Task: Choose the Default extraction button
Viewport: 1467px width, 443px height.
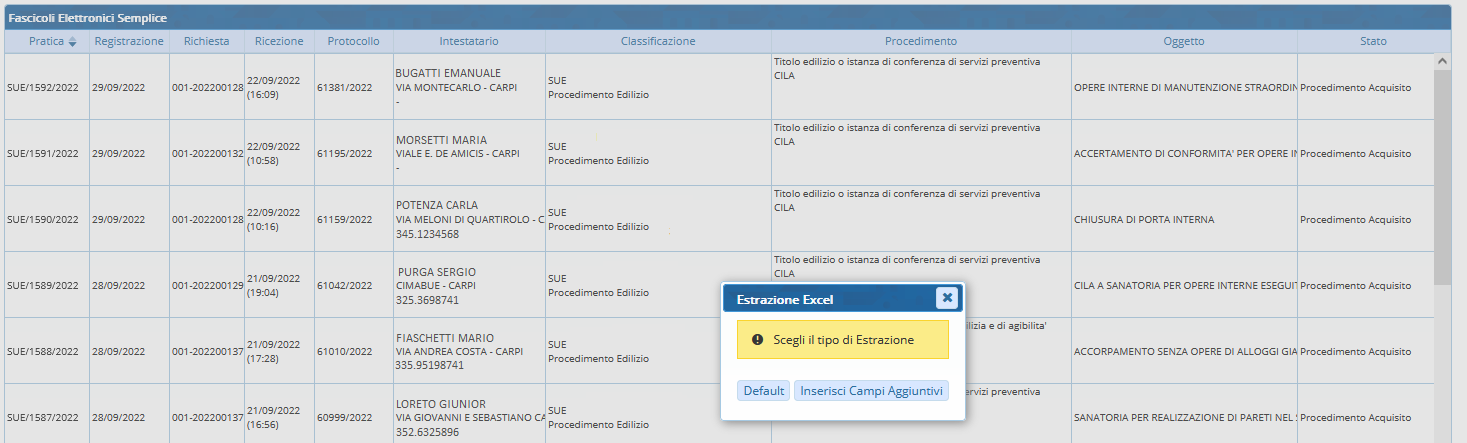Action: (x=763, y=391)
